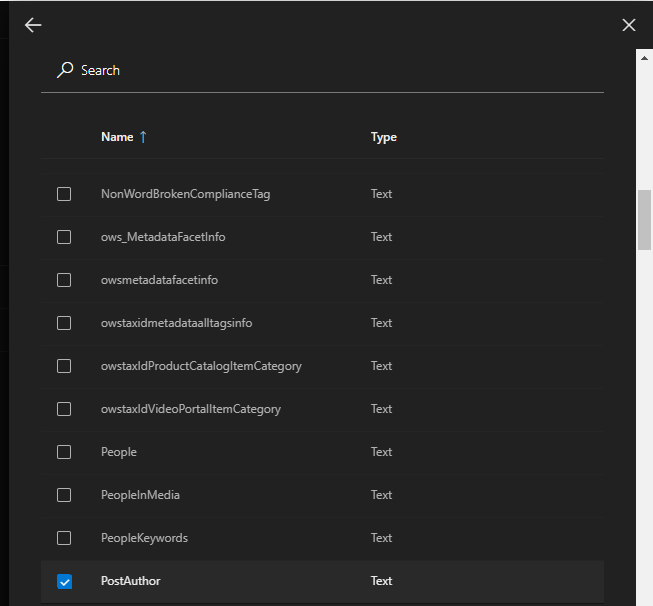Click the scrollbar up arrow

pos(644,57)
